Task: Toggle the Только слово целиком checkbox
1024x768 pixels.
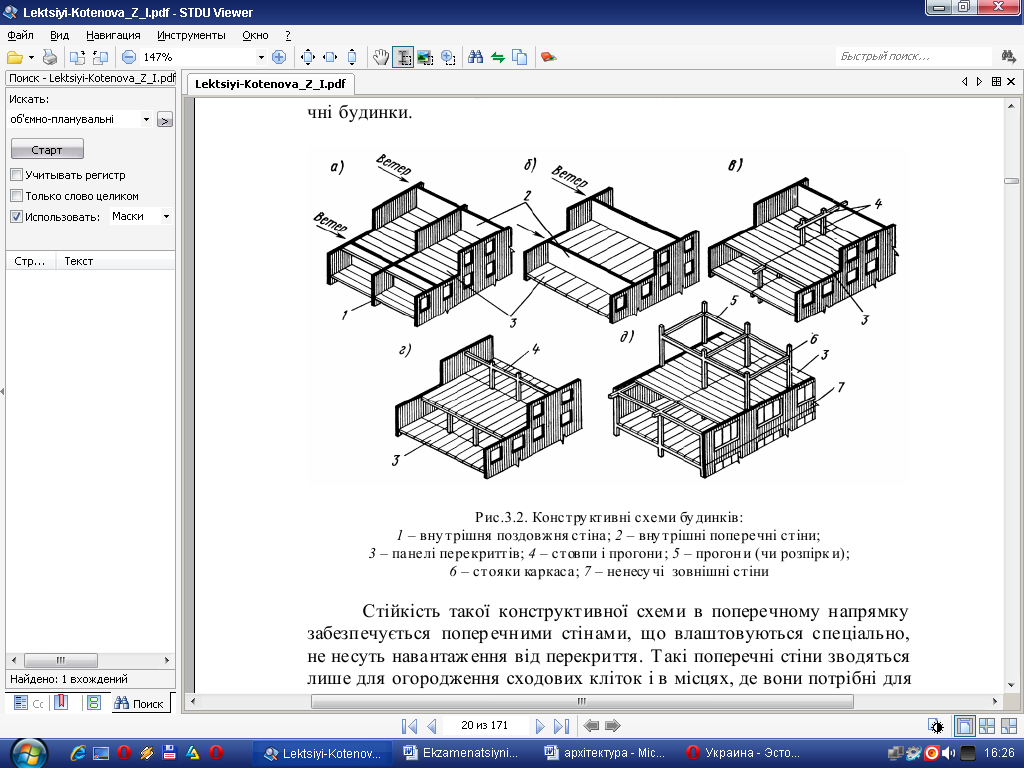Action: click(17, 196)
